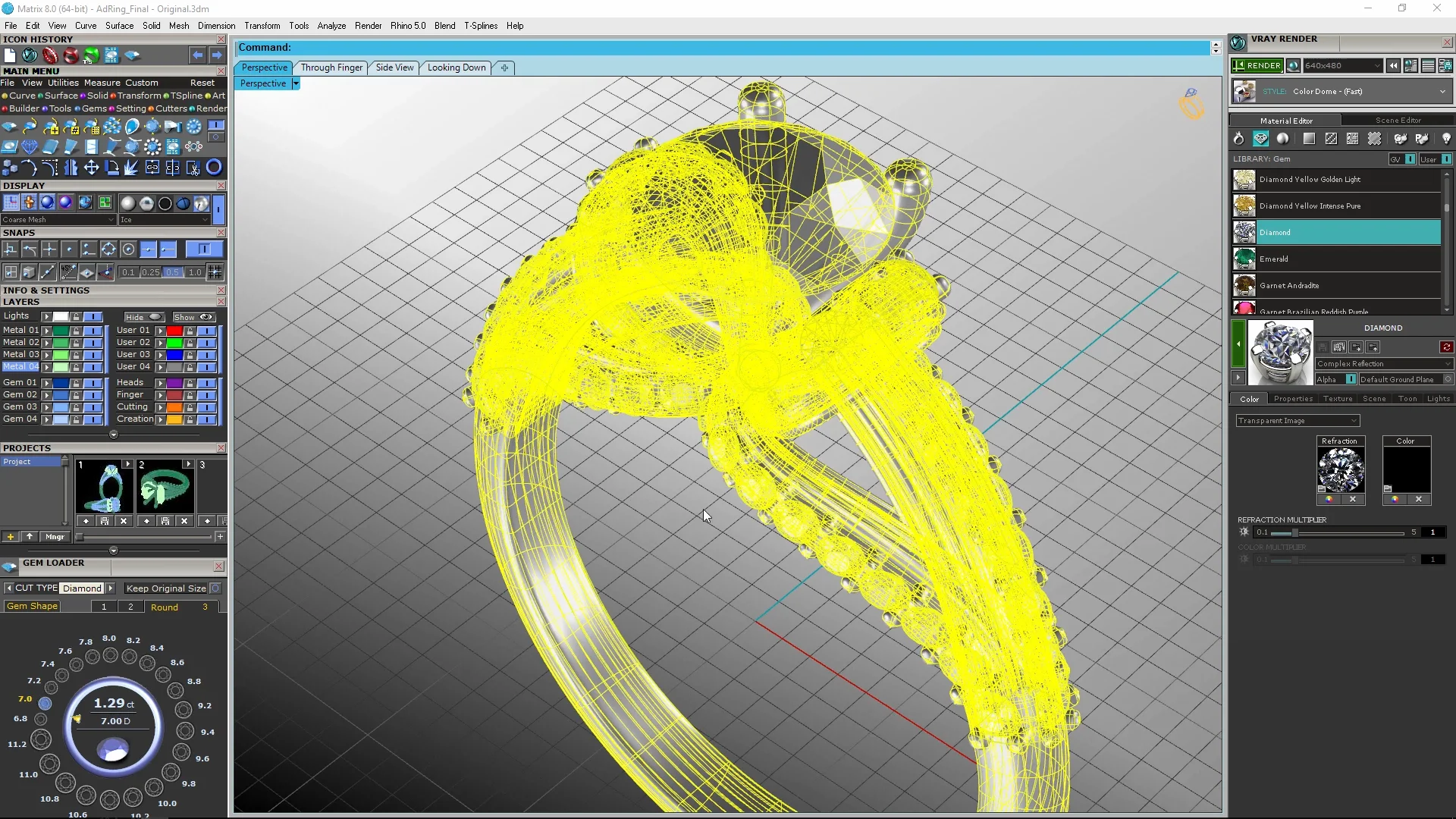The image size is (1456, 819).
Task: Expand the STYLE Color Dome dropdown
Action: point(1442,92)
